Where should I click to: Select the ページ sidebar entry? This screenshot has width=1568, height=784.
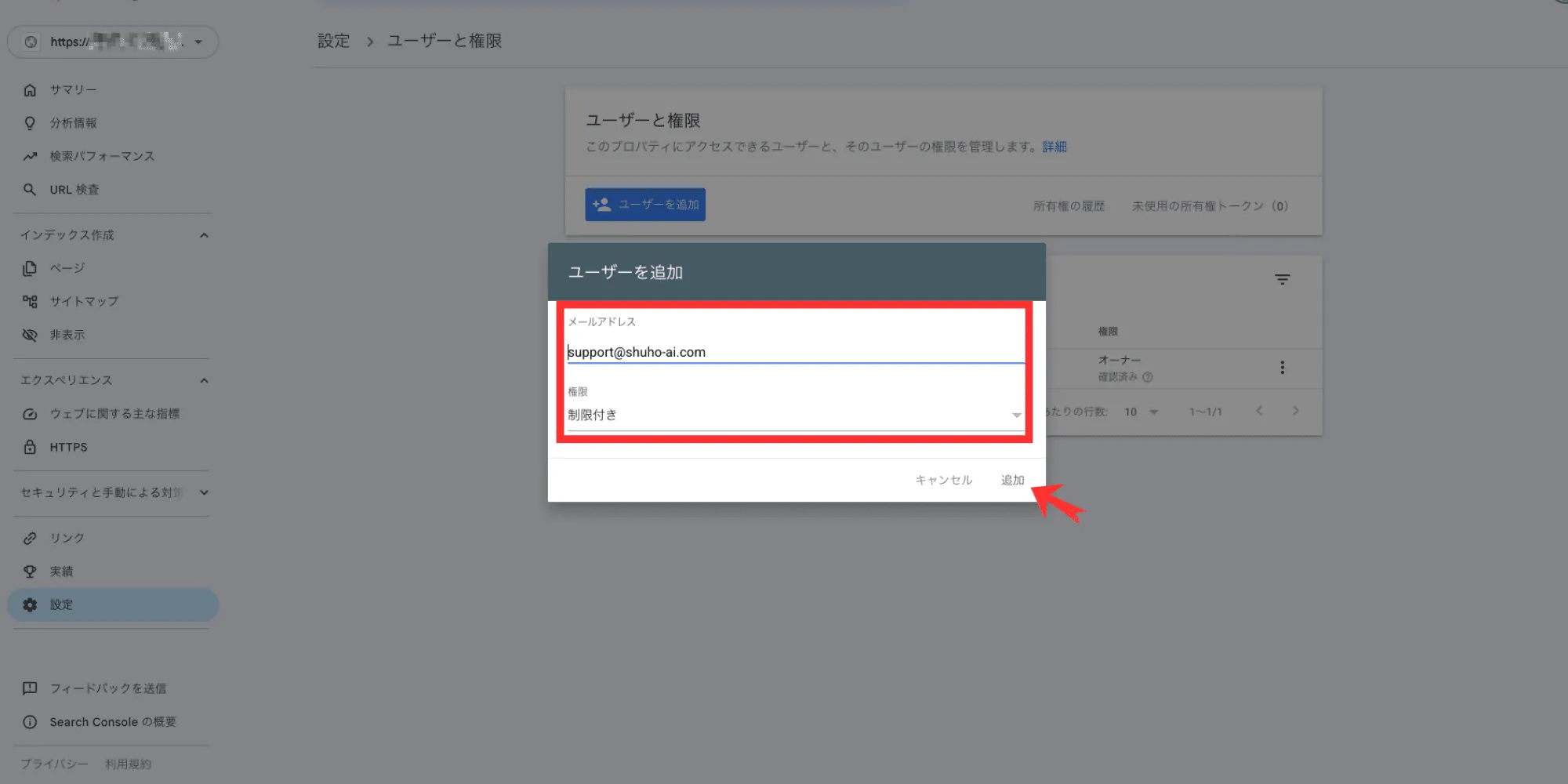[x=67, y=268]
